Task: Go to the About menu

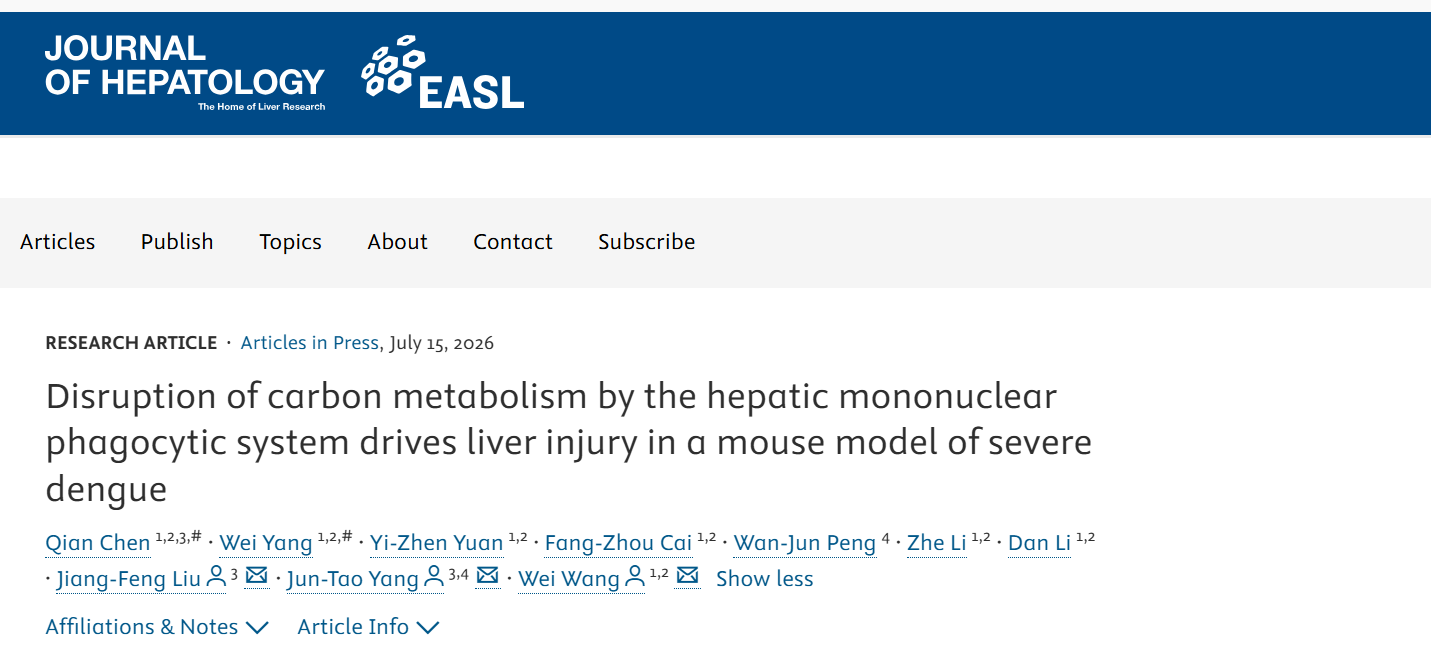Action: coord(397,242)
